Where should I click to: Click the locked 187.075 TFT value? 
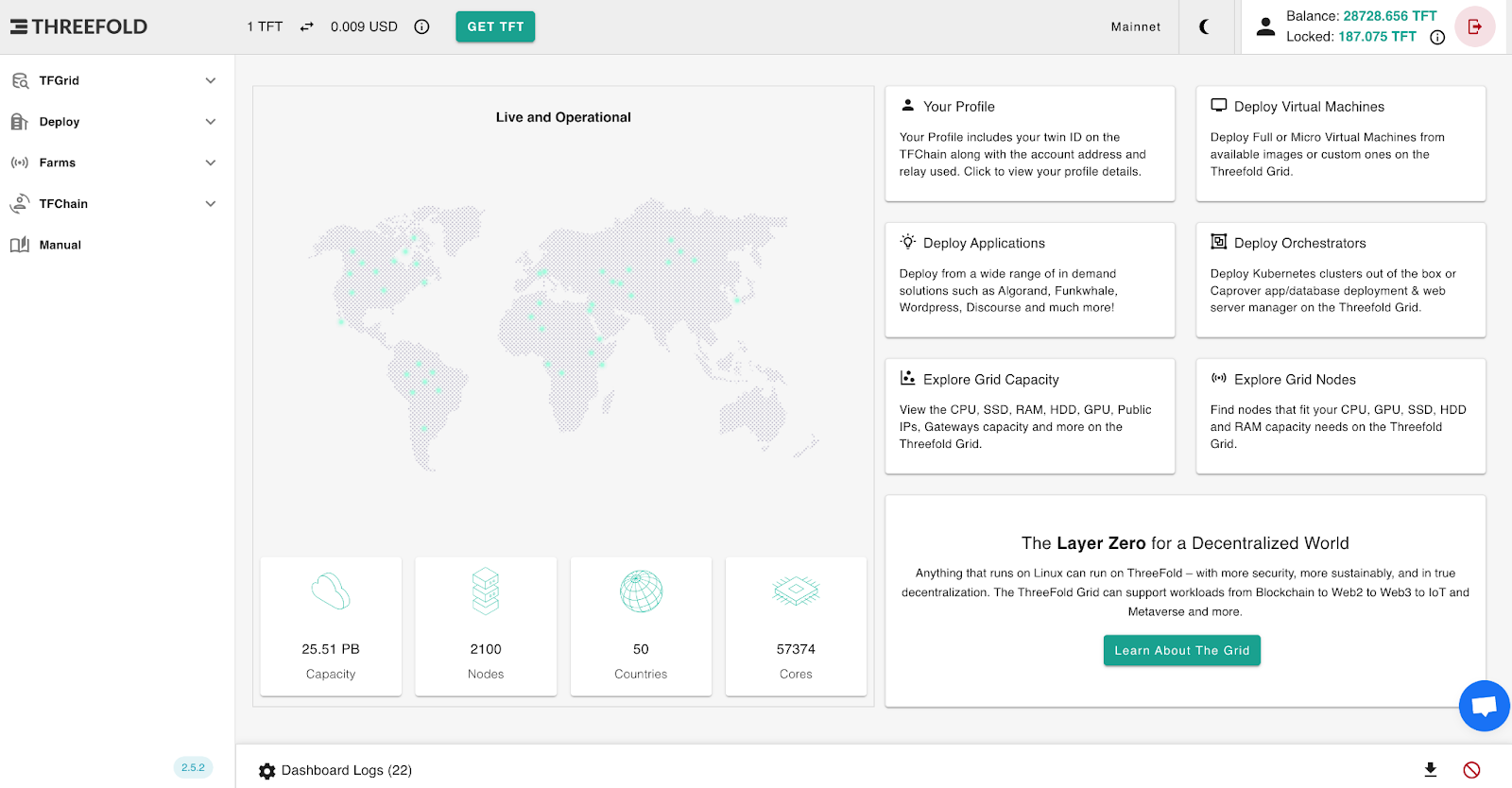(1377, 37)
